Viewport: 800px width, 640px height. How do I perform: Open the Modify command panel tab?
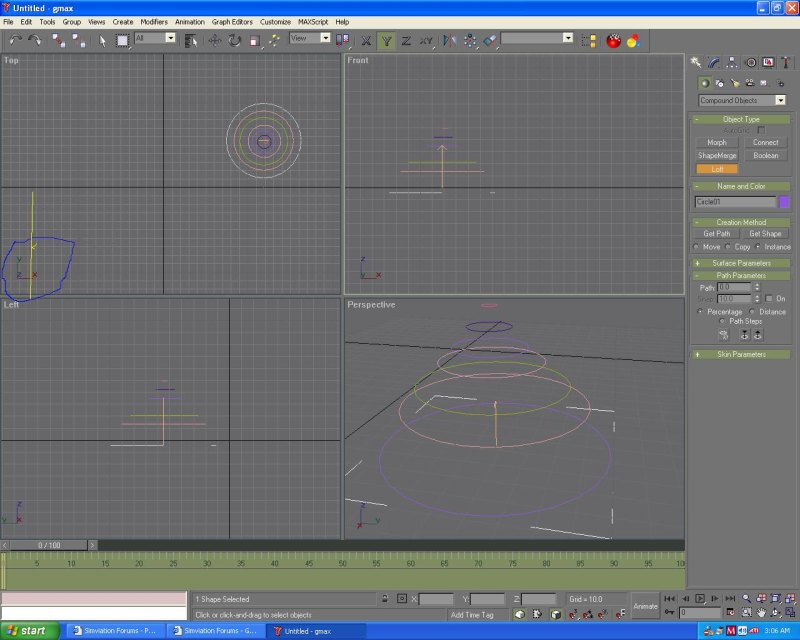[714, 62]
